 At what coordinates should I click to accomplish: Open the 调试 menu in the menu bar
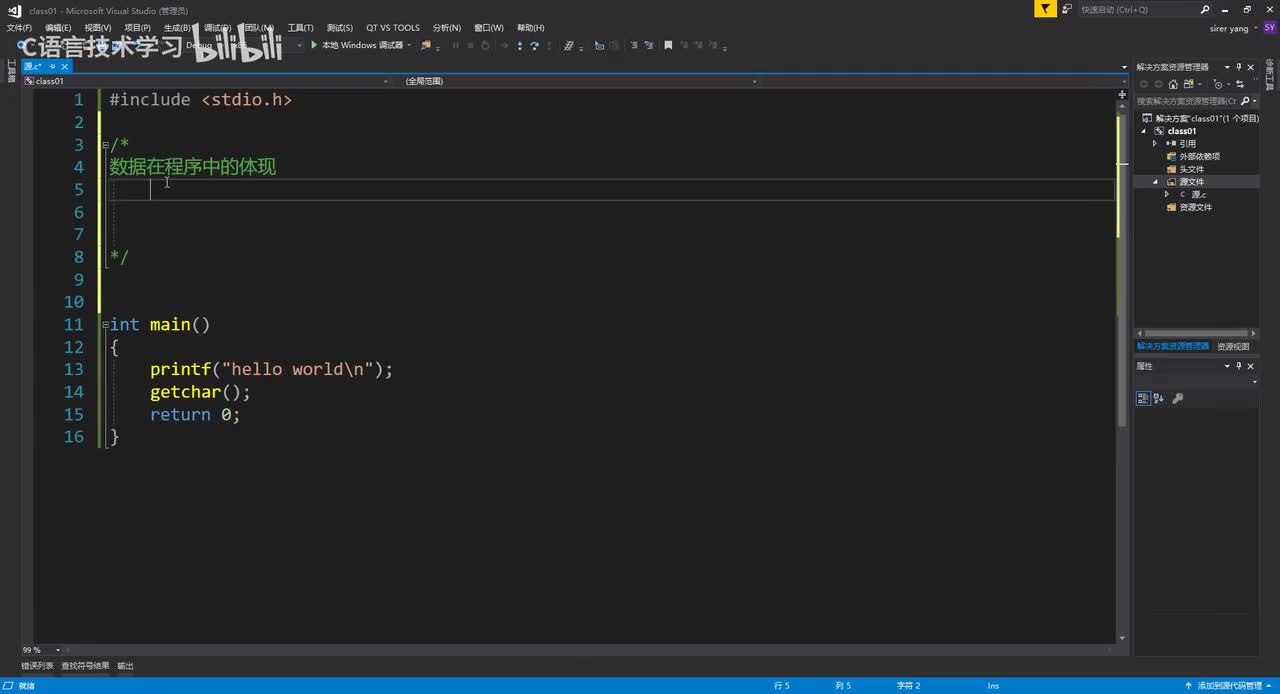(217, 28)
